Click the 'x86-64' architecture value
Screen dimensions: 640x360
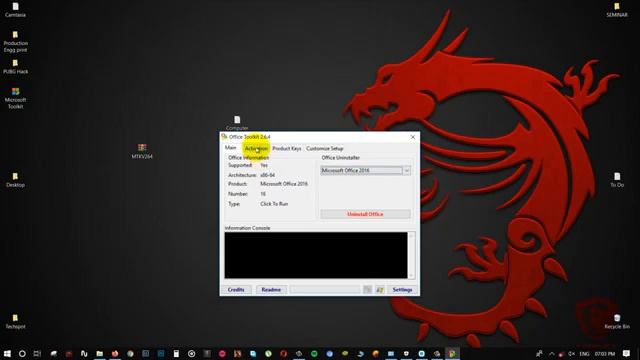tap(267, 175)
